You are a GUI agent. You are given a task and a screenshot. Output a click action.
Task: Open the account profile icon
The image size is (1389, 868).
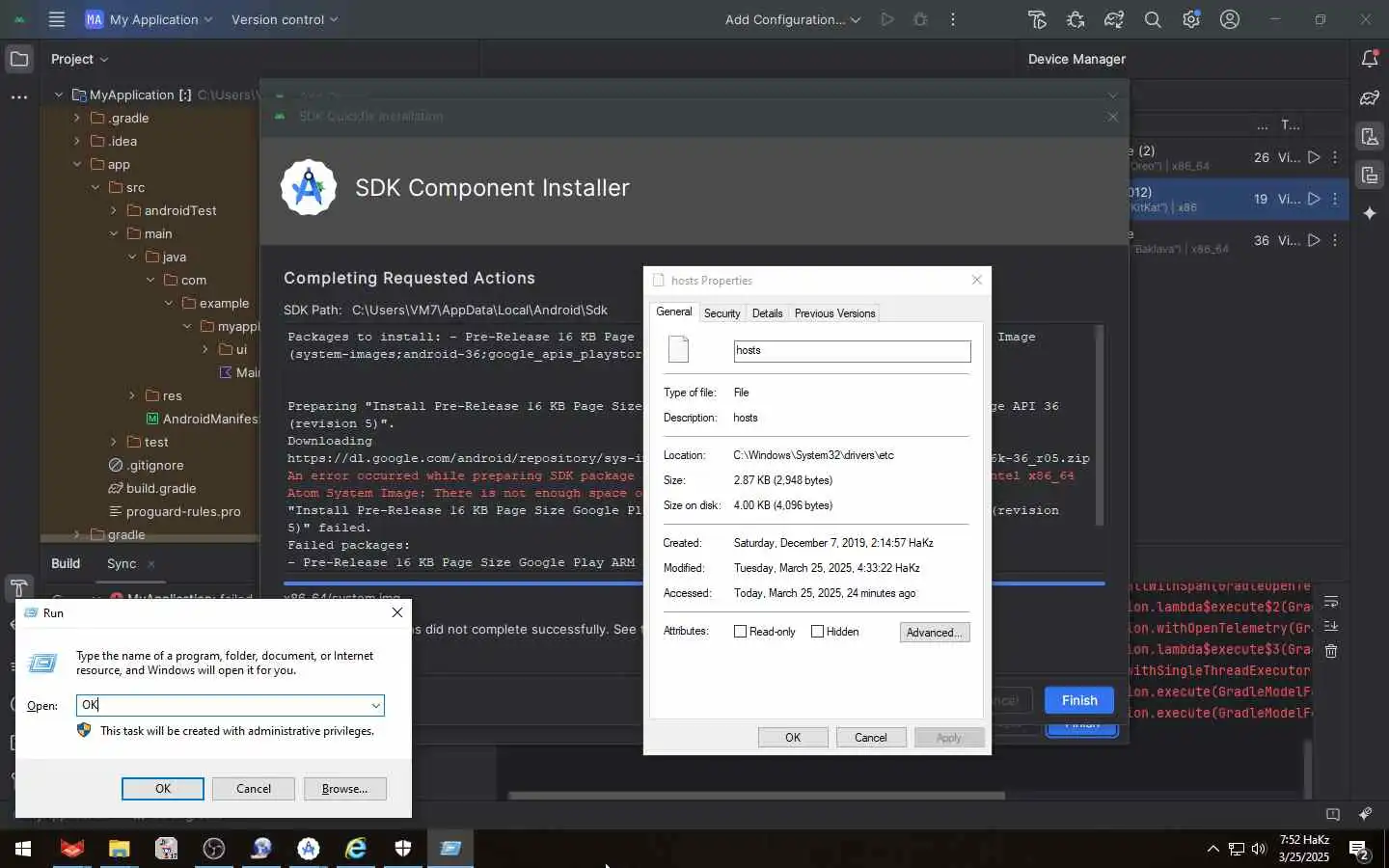1230,19
